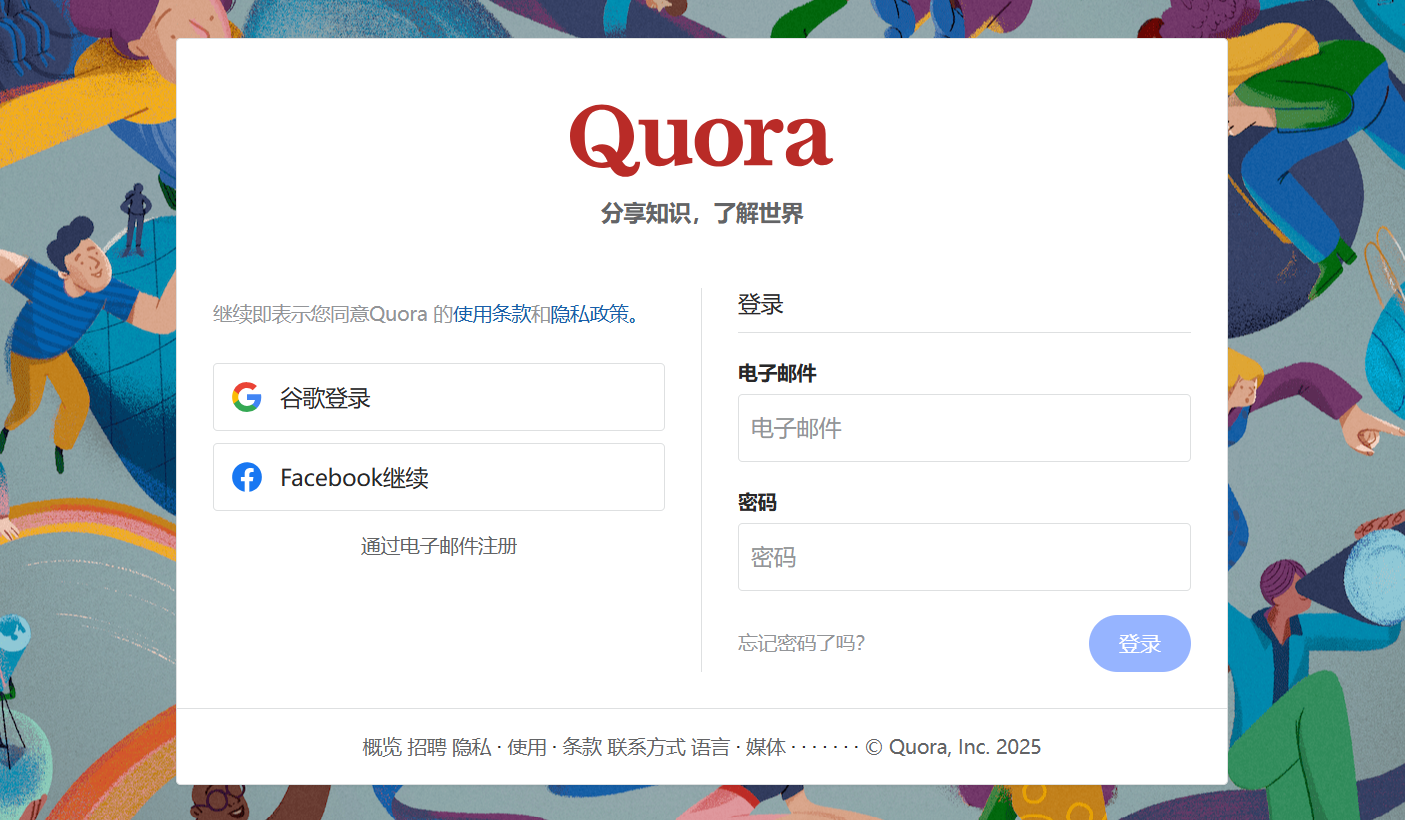Focus the 密码 password input field
Screen dimensions: 1405x820
[964, 557]
